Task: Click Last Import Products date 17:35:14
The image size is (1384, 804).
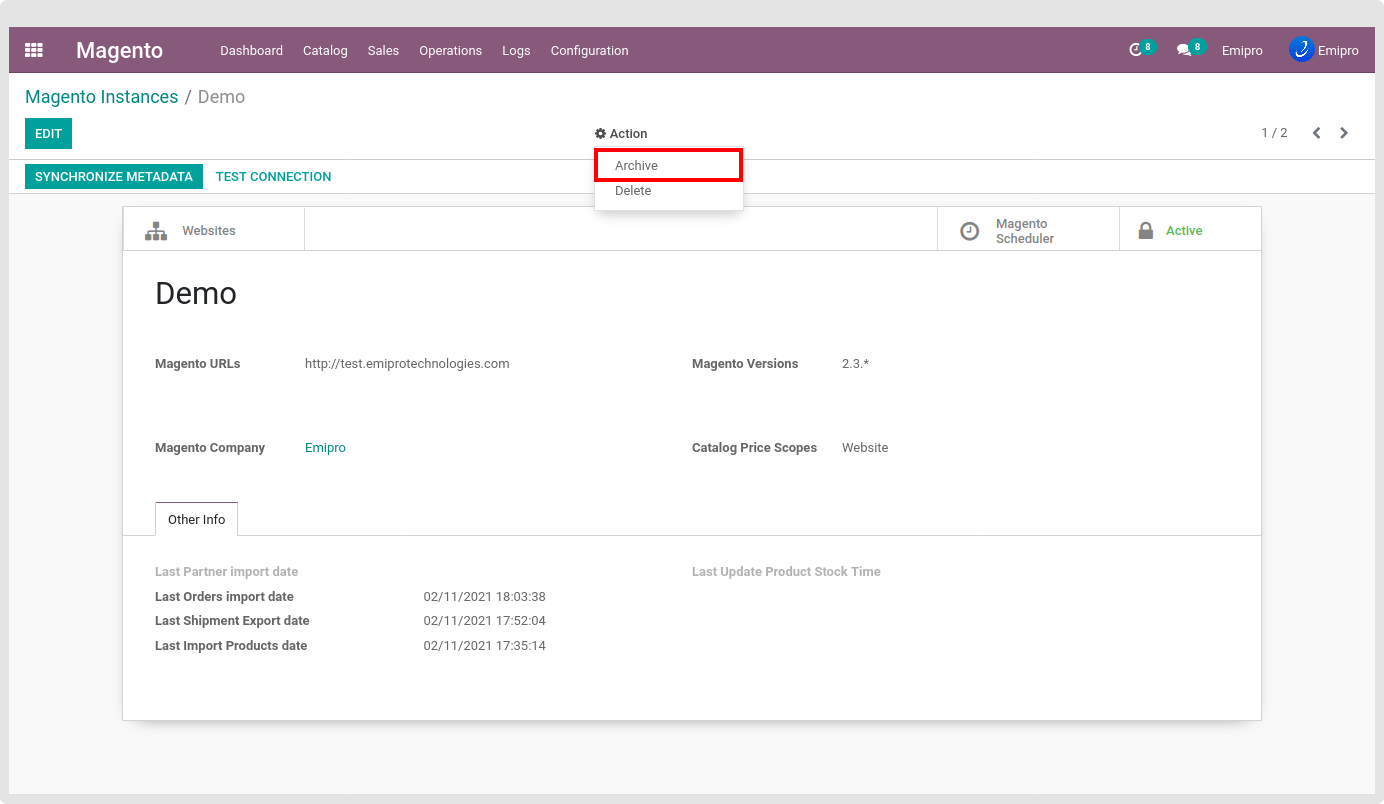Action: coord(484,646)
